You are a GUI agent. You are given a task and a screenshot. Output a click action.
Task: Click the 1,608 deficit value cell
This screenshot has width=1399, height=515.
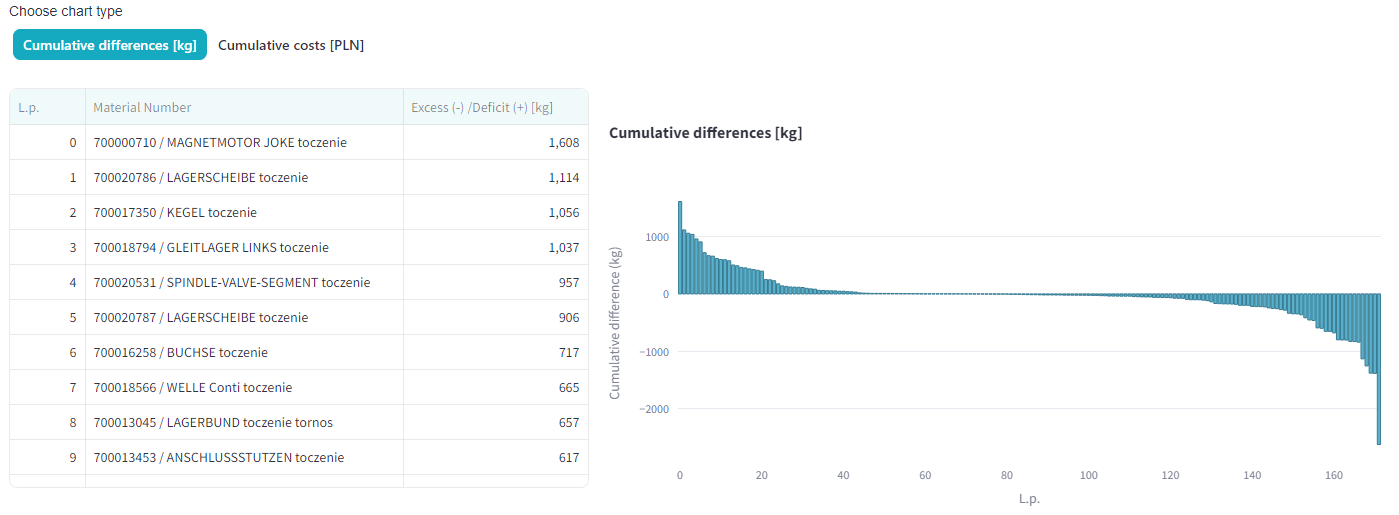[495, 143]
